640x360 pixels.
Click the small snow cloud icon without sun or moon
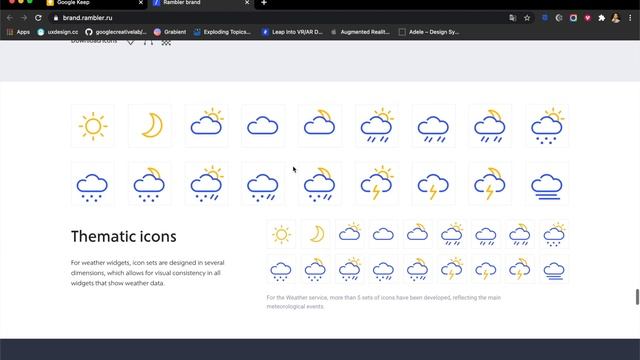(x=281, y=272)
